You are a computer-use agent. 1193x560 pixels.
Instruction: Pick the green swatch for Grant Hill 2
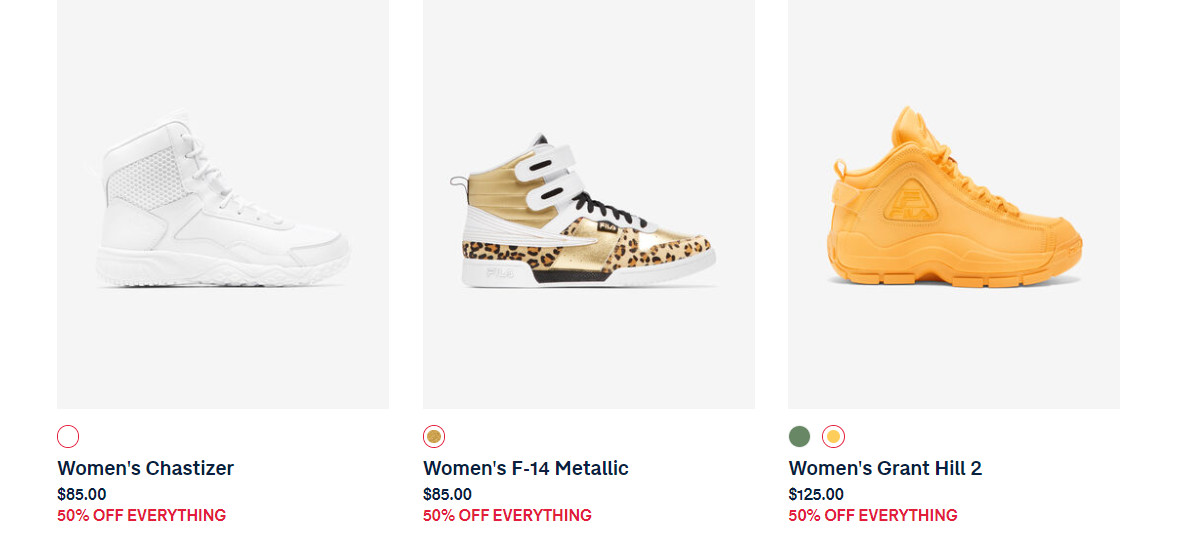tap(799, 436)
